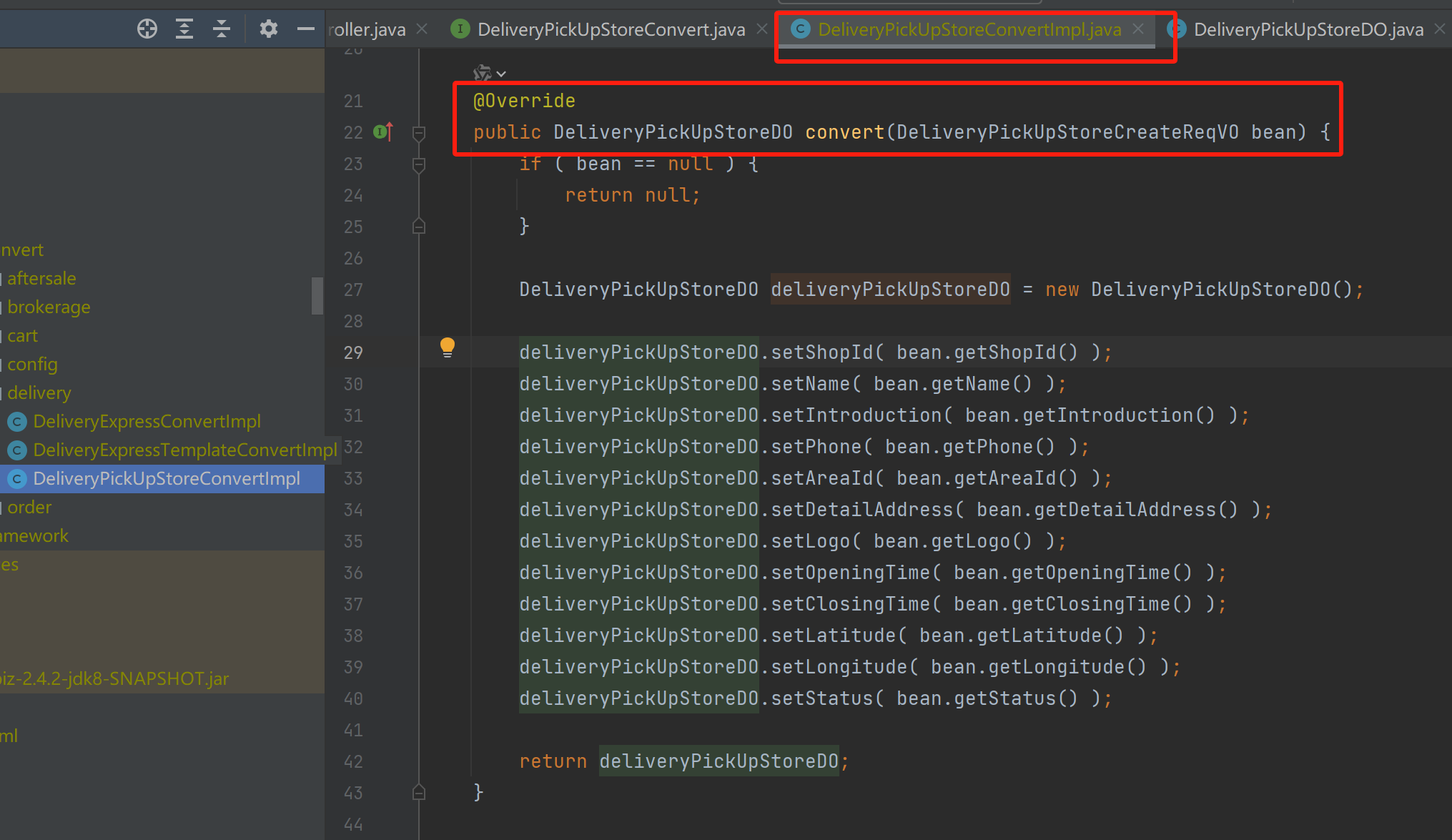Select DeliveryExpressConvertImpl in project tree
Viewport: 1452px width, 840px height.
point(147,421)
